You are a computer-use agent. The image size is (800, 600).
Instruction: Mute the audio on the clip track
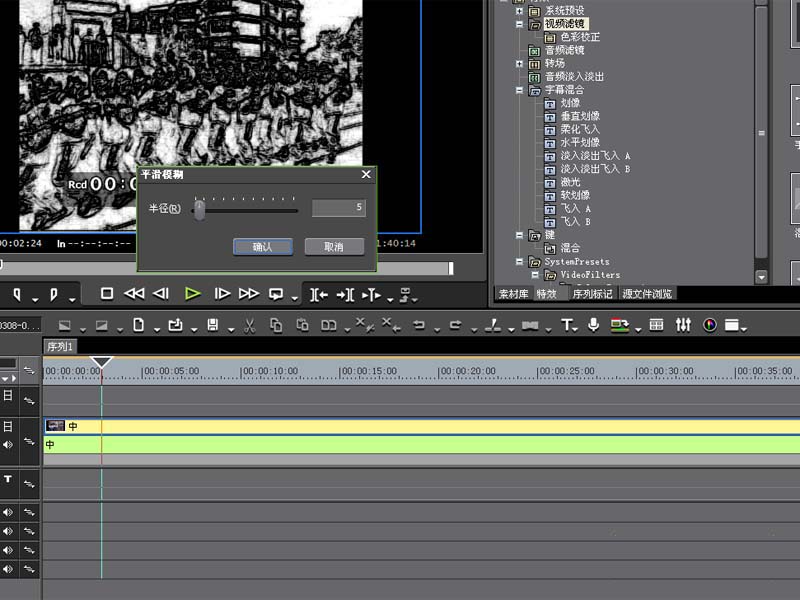tap(8, 445)
